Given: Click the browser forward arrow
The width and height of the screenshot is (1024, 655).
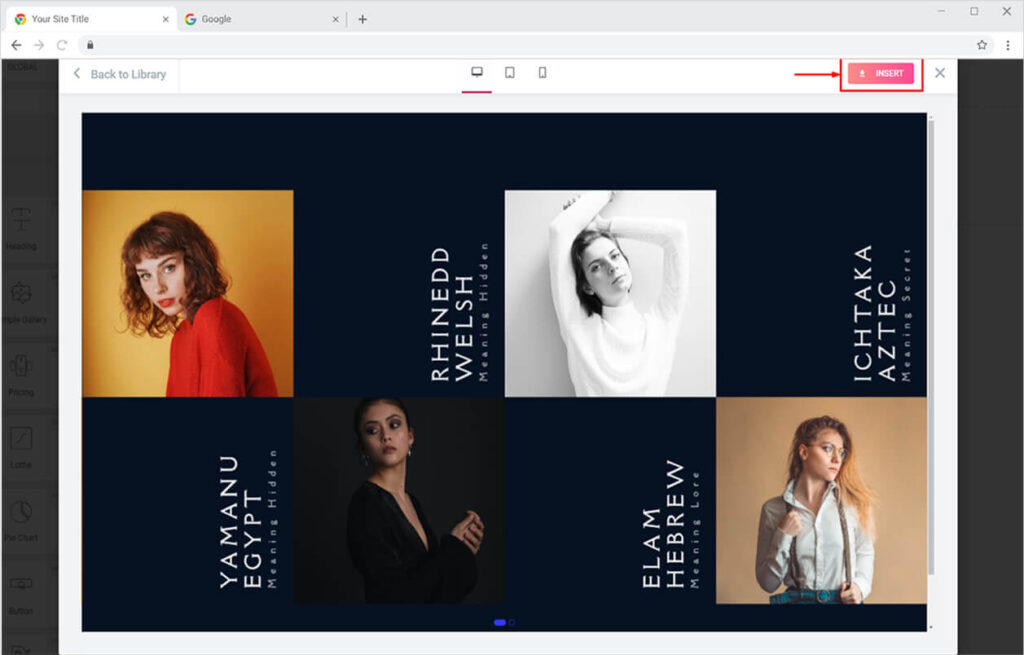Looking at the screenshot, I should [39, 45].
